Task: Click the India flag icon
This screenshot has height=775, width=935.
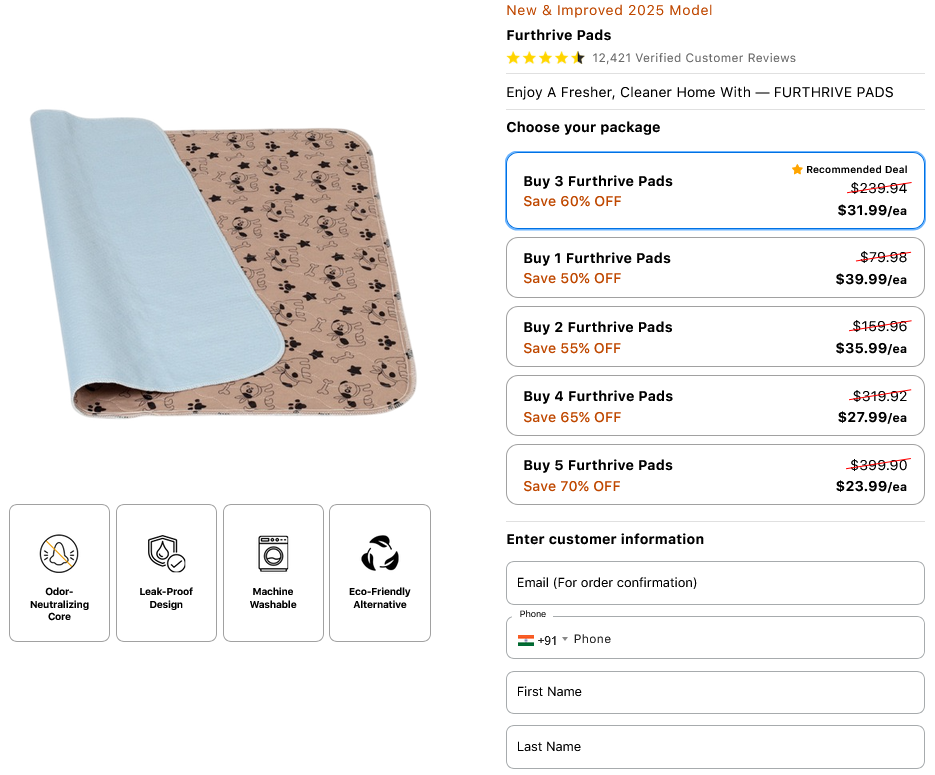Action: (525, 640)
